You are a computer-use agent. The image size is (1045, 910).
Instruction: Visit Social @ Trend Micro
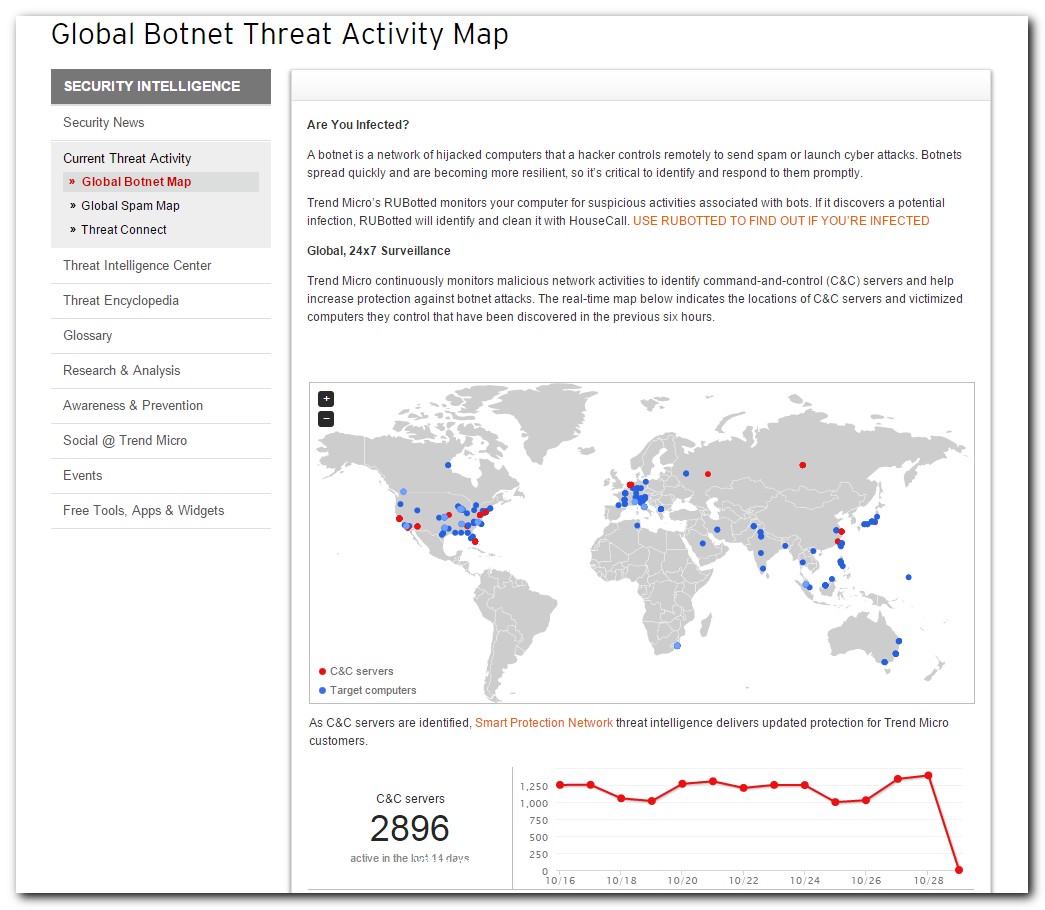[x=125, y=440]
